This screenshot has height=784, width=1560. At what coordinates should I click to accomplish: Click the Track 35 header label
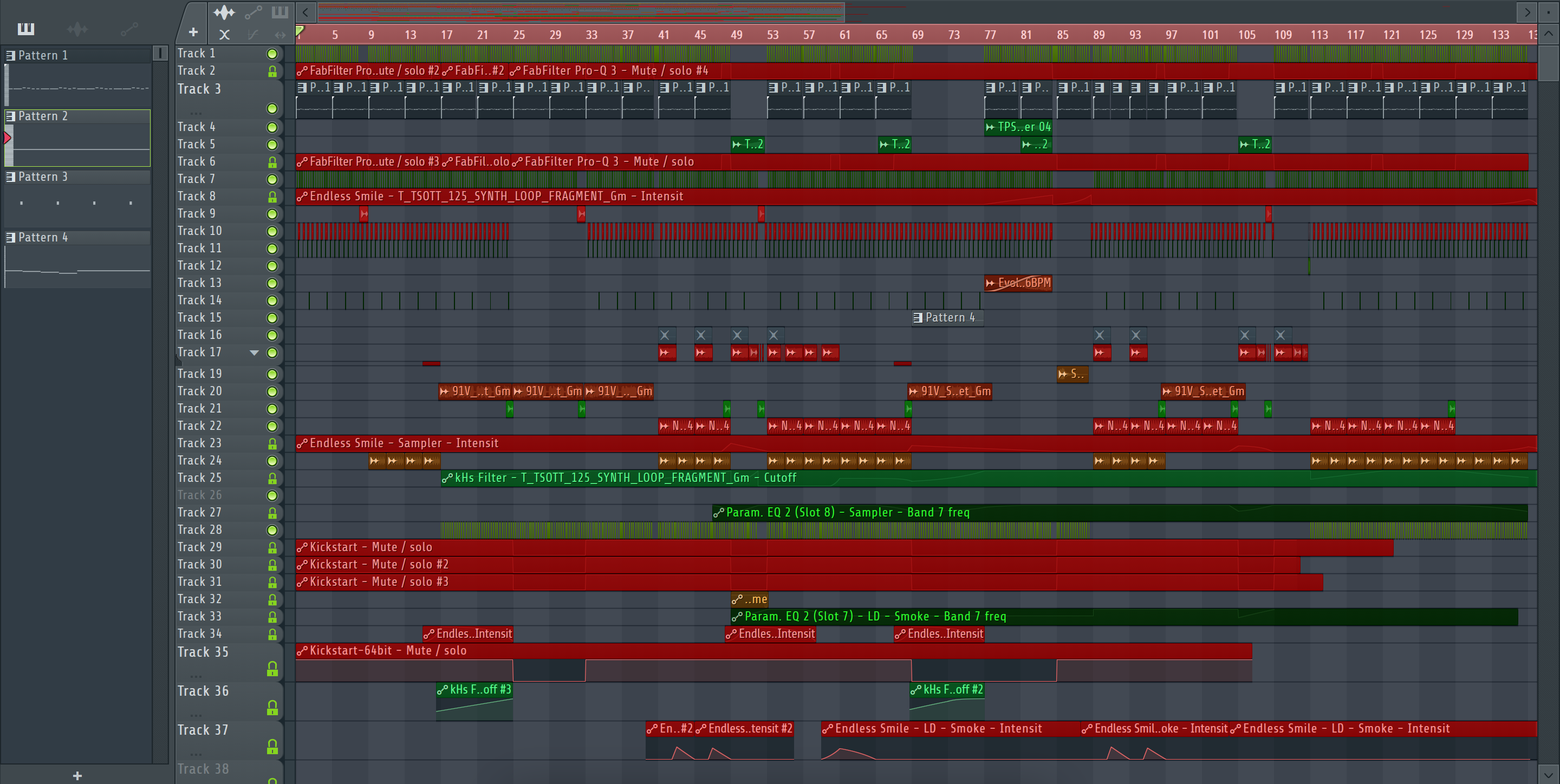point(203,652)
